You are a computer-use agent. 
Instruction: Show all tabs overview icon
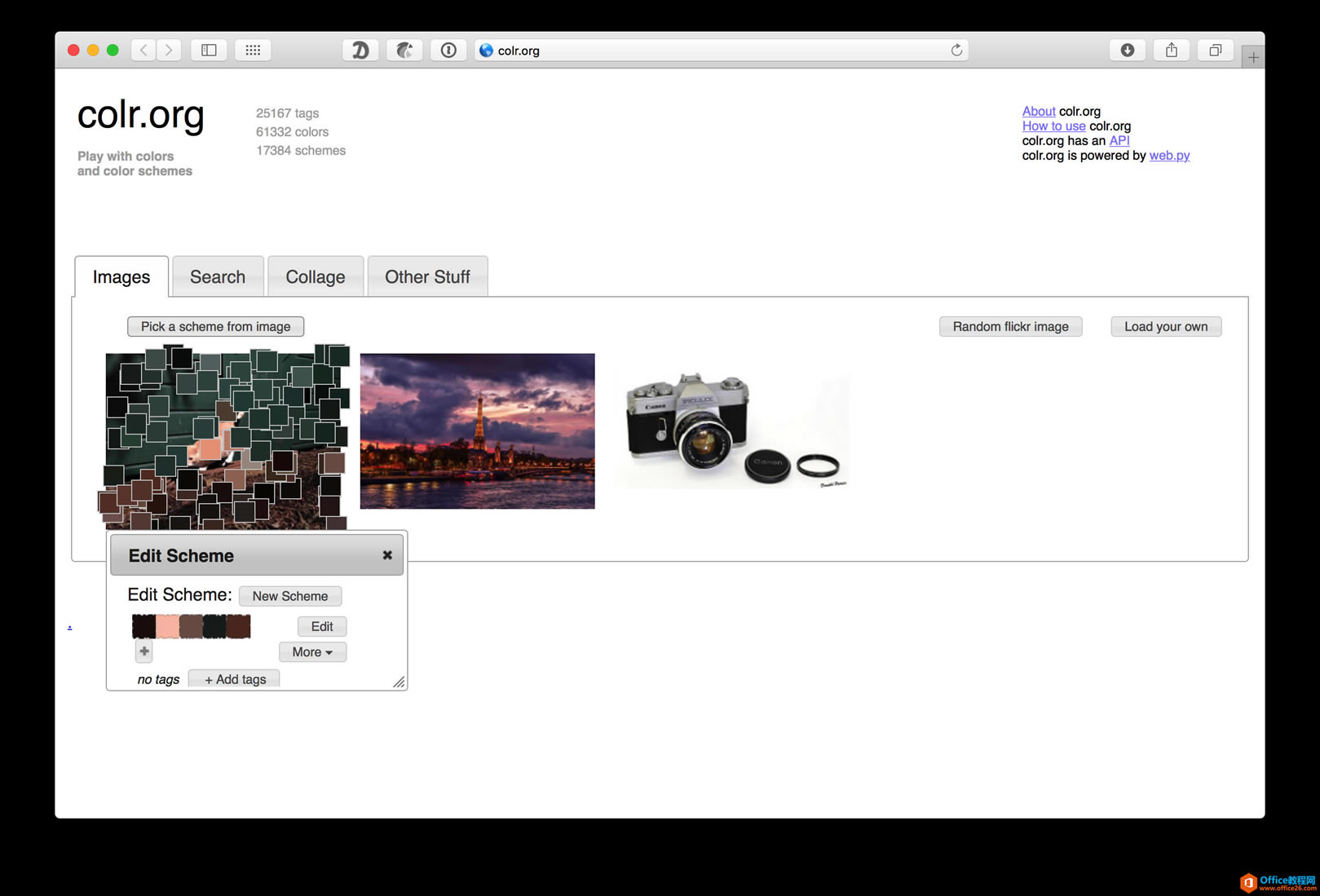click(1215, 51)
